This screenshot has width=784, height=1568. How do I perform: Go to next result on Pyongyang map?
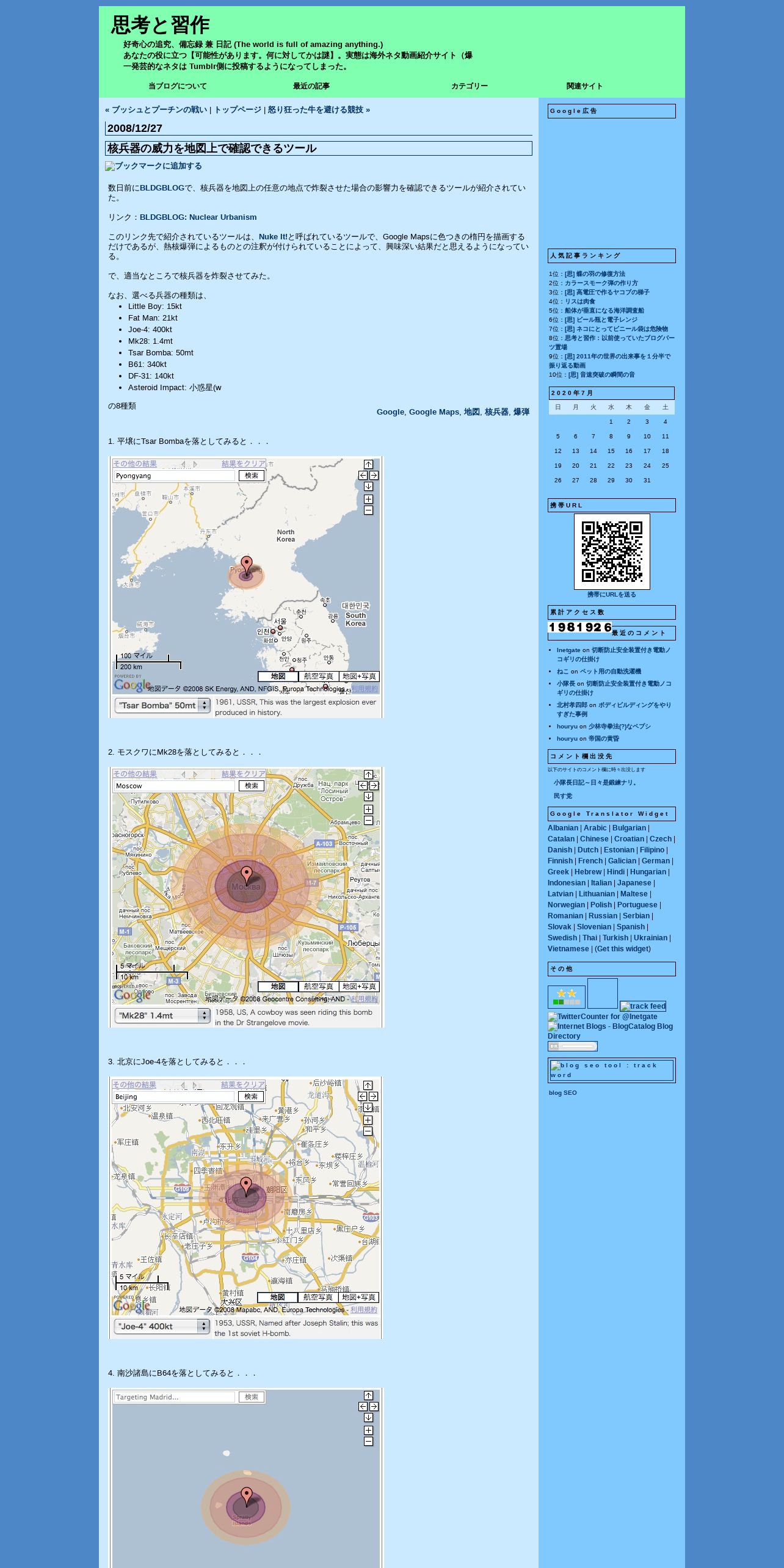click(195, 464)
